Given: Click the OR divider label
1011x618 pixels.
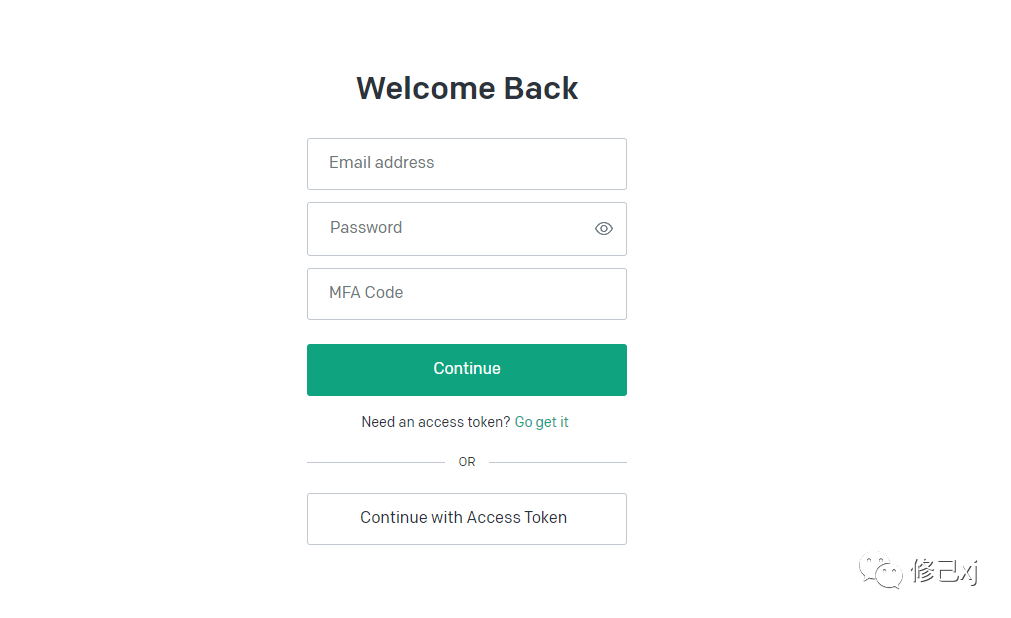Looking at the screenshot, I should tap(467, 462).
